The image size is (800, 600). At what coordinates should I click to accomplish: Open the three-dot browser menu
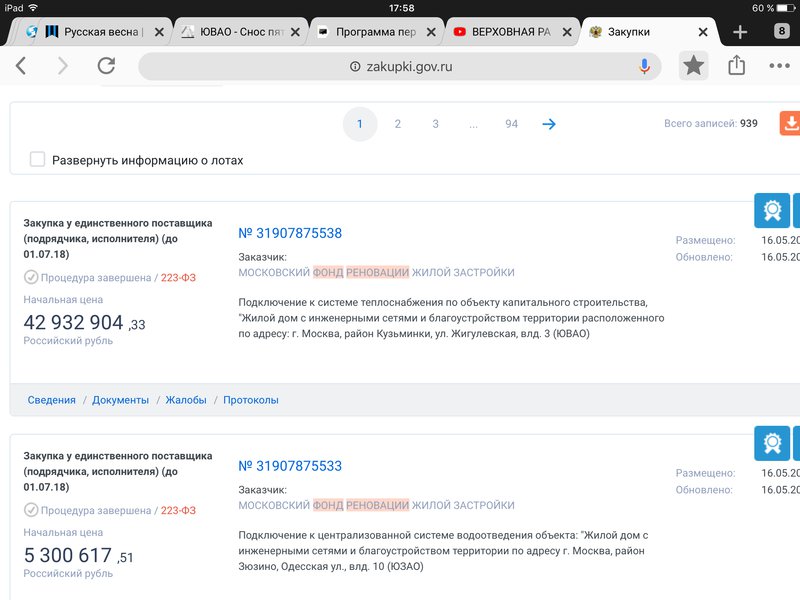click(779, 66)
